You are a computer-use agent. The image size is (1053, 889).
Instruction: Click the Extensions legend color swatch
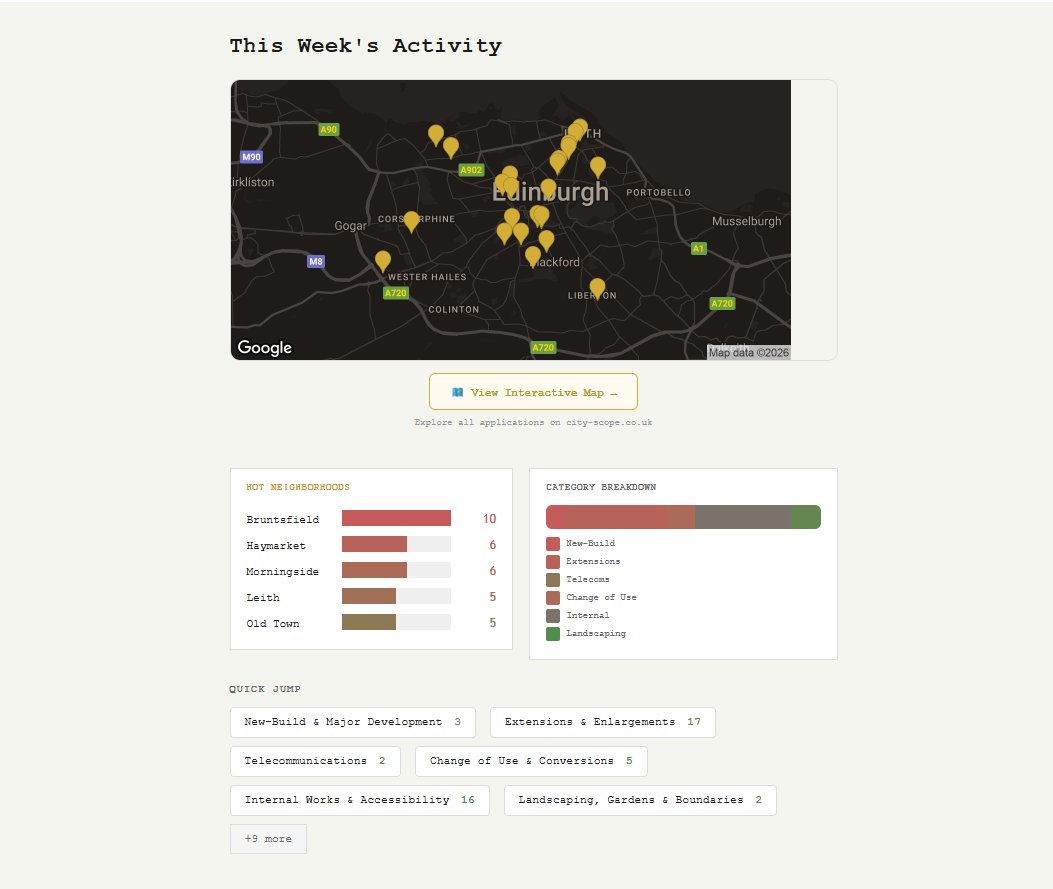(x=553, y=562)
